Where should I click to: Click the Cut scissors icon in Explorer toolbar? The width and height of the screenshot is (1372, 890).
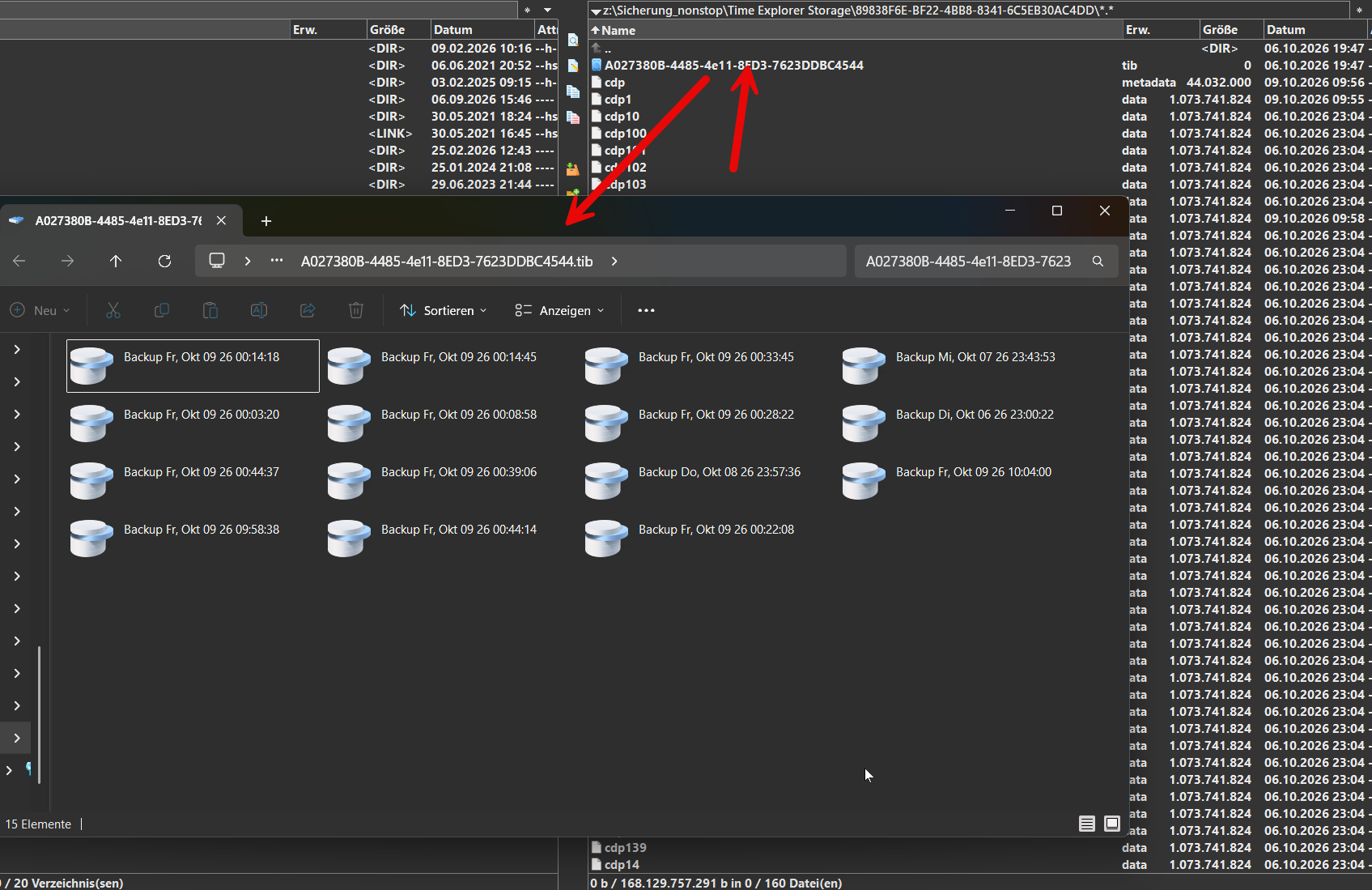[x=113, y=310]
